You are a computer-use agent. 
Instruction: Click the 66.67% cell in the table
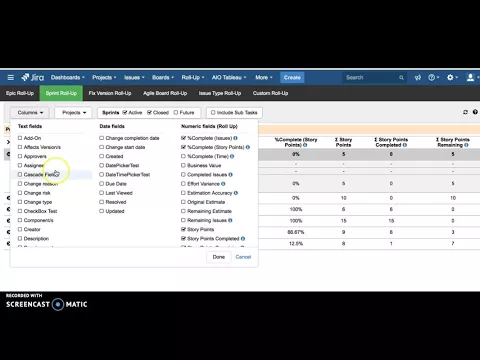(296, 232)
